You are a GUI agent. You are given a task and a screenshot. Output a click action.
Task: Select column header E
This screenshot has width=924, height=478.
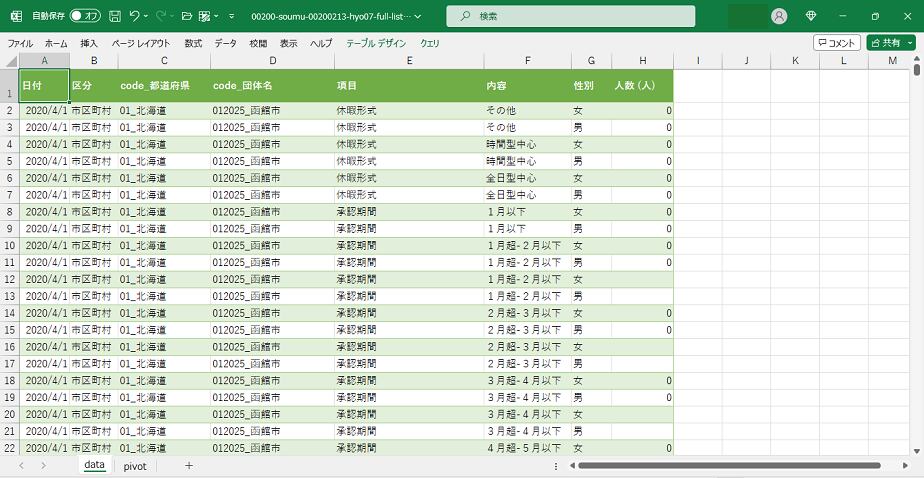[x=409, y=61]
